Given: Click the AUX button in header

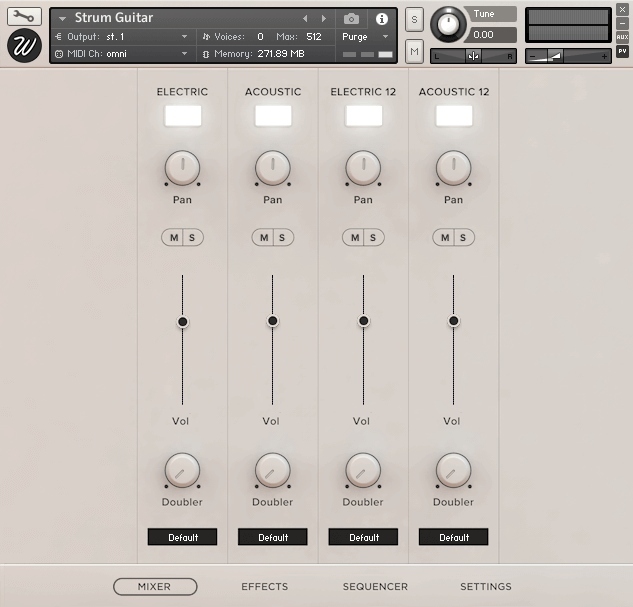Looking at the screenshot, I should [622, 37].
